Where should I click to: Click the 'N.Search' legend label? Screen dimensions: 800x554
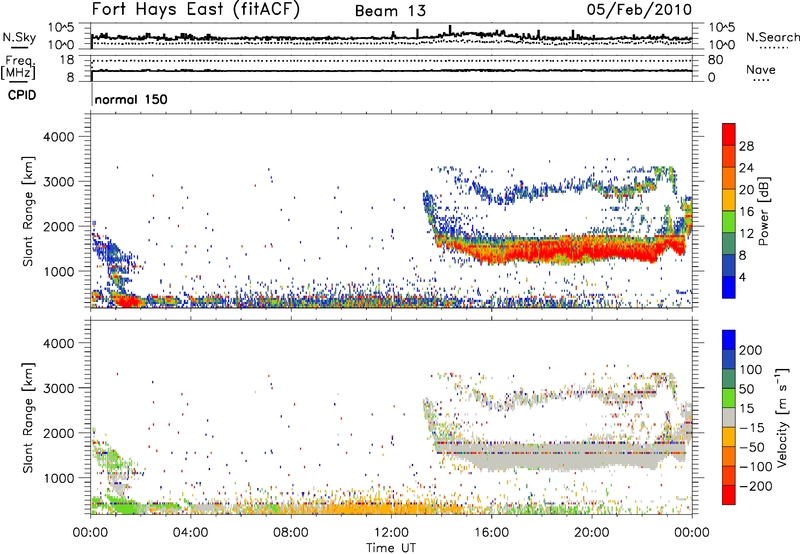click(772, 37)
